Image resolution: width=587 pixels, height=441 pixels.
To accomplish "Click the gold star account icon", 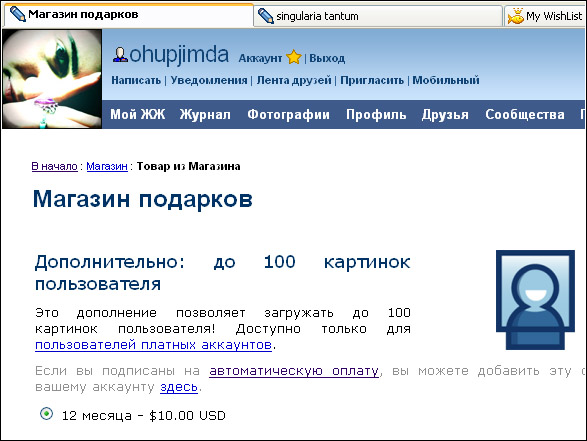I will pyautogui.click(x=294, y=58).
